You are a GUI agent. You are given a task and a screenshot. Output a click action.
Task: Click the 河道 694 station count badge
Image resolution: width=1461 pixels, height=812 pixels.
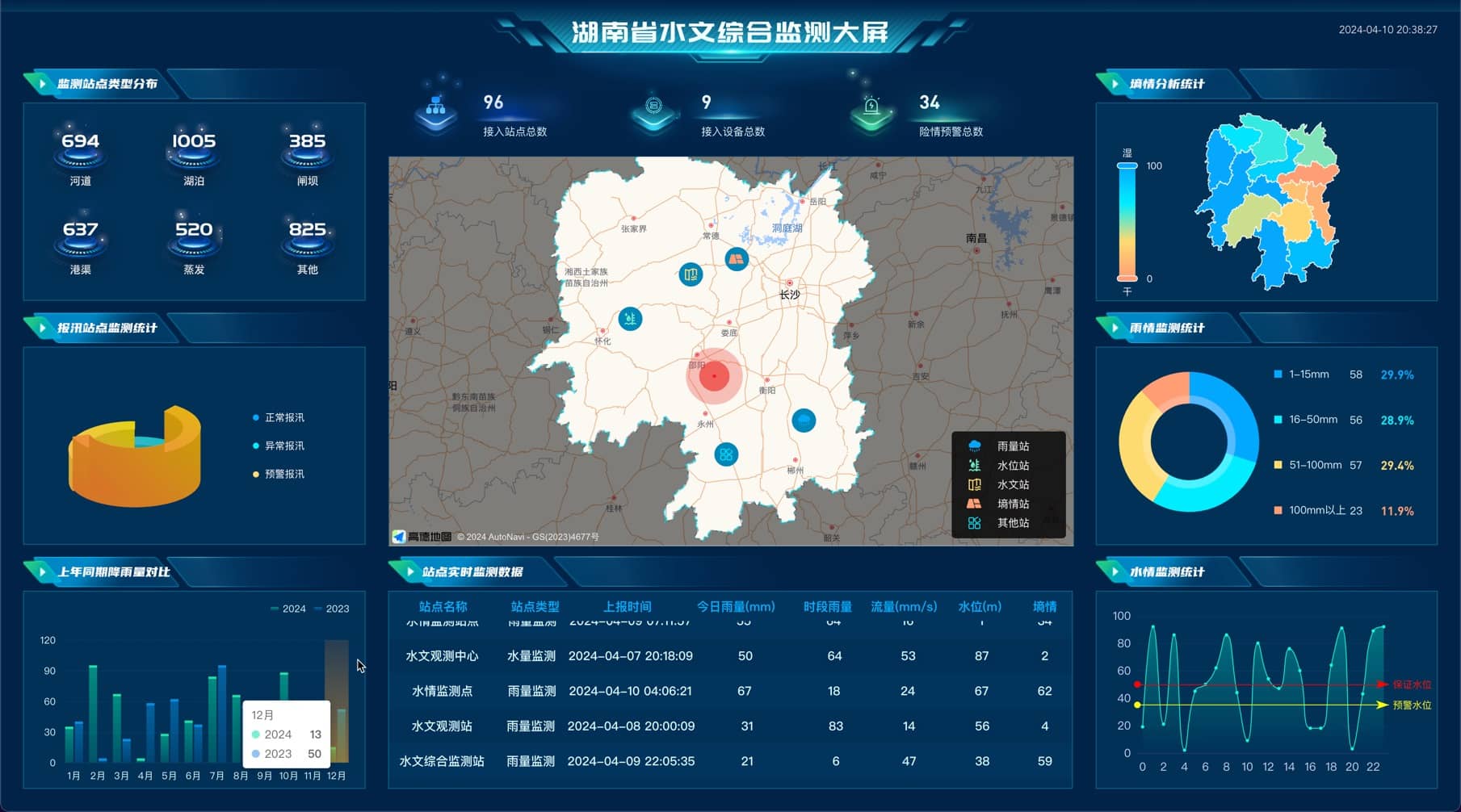point(81,156)
